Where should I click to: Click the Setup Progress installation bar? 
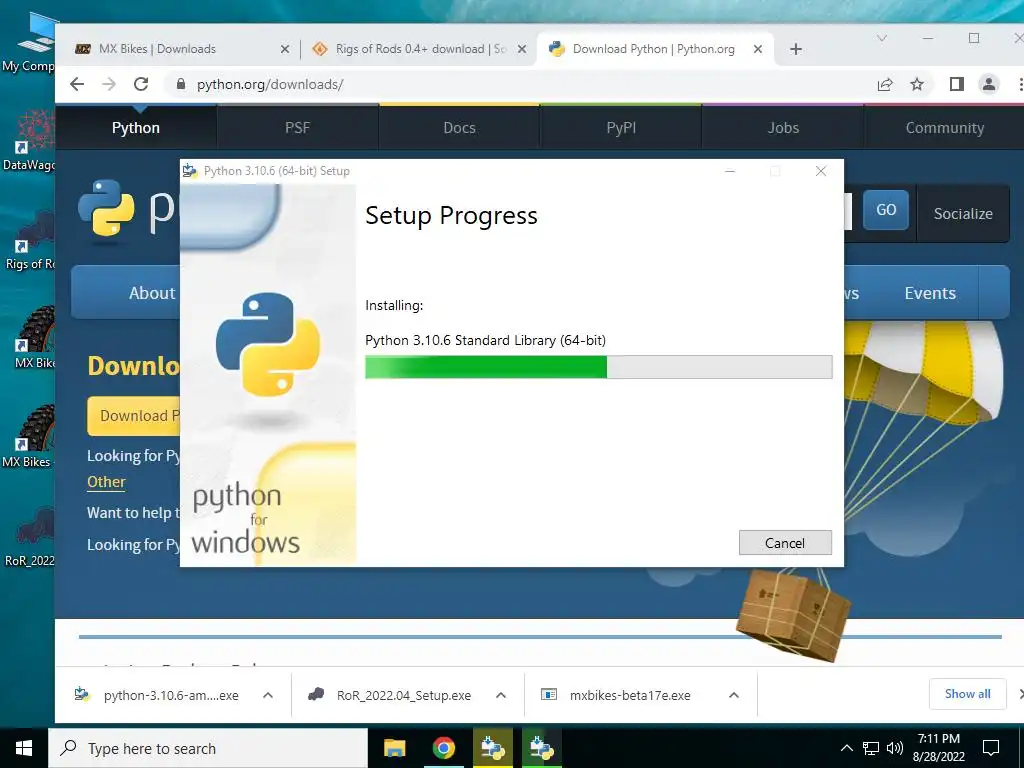pos(598,367)
